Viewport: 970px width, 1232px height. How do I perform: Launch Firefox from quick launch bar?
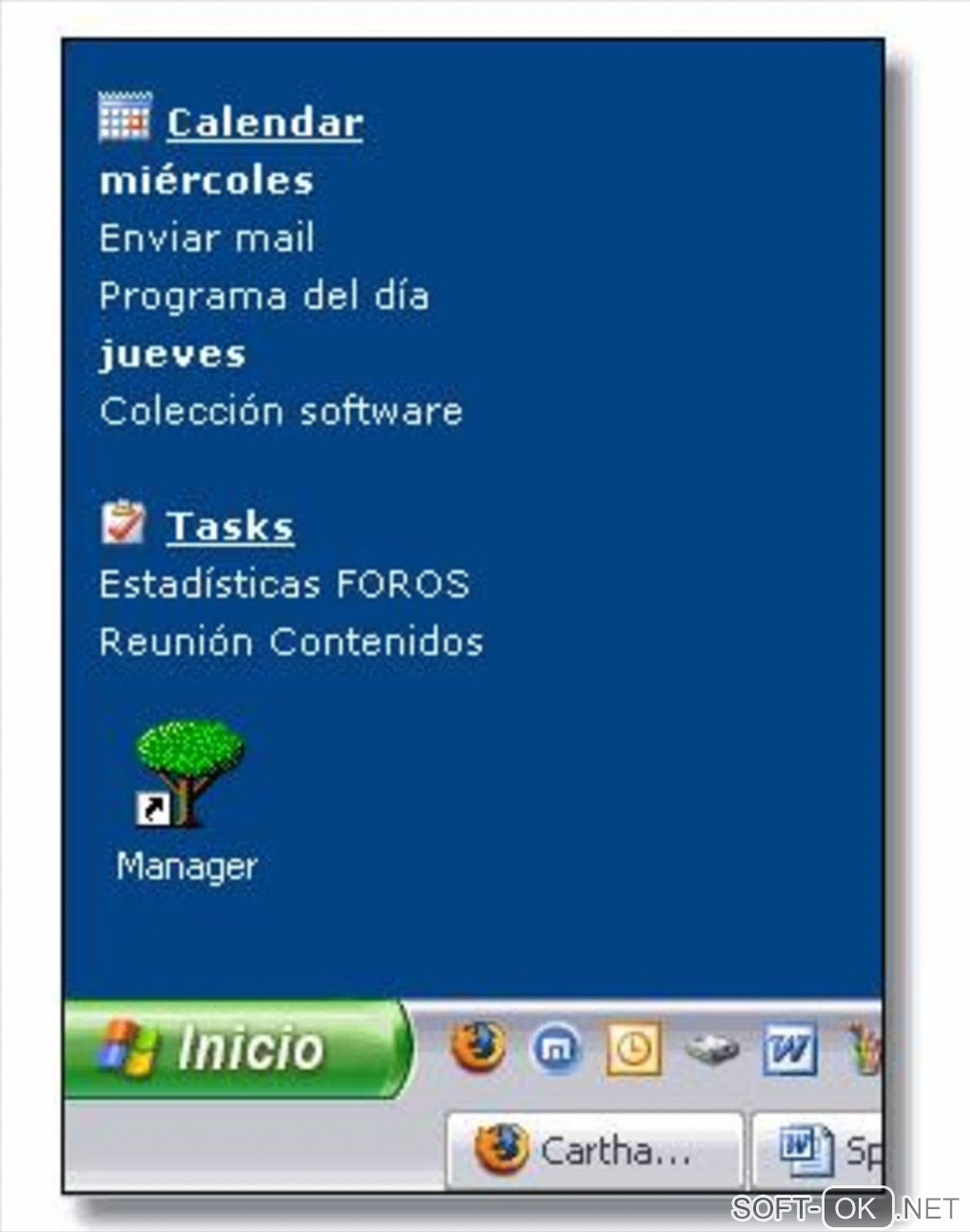476,1047
